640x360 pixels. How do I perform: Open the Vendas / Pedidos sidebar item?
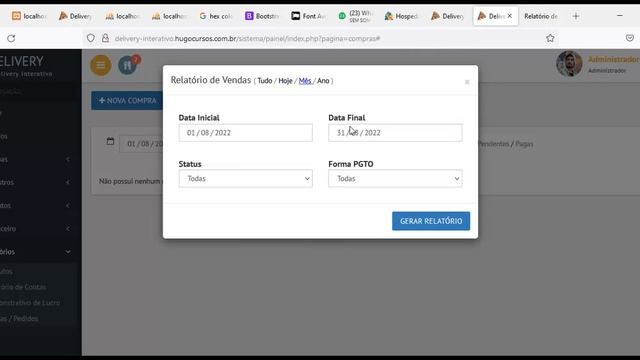coord(19,319)
